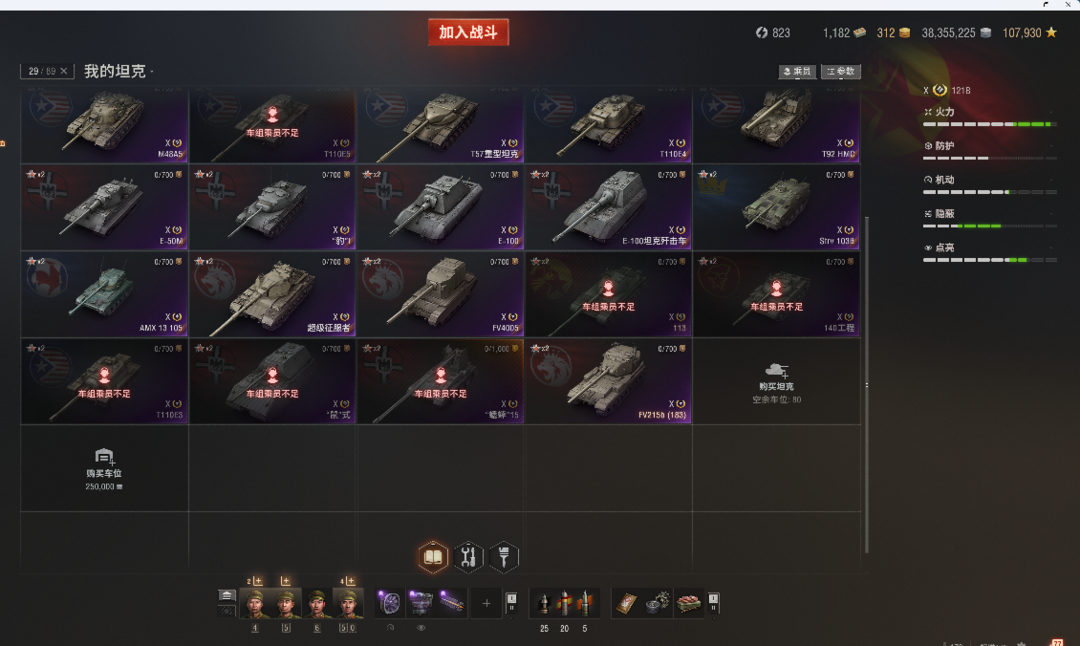The height and width of the screenshot is (646, 1080).
Task: Expand the 火力 firepower parameter
Action: click(x=989, y=116)
